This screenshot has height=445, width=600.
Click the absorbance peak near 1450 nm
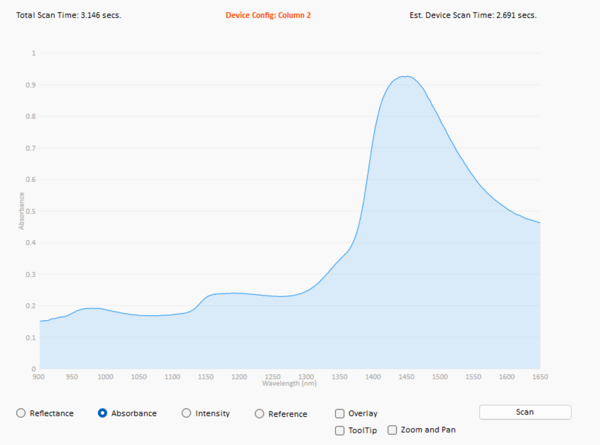point(405,76)
